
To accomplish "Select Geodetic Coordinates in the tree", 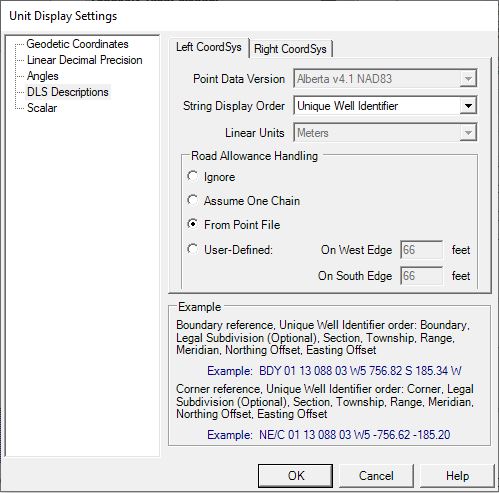I will 77,44.
